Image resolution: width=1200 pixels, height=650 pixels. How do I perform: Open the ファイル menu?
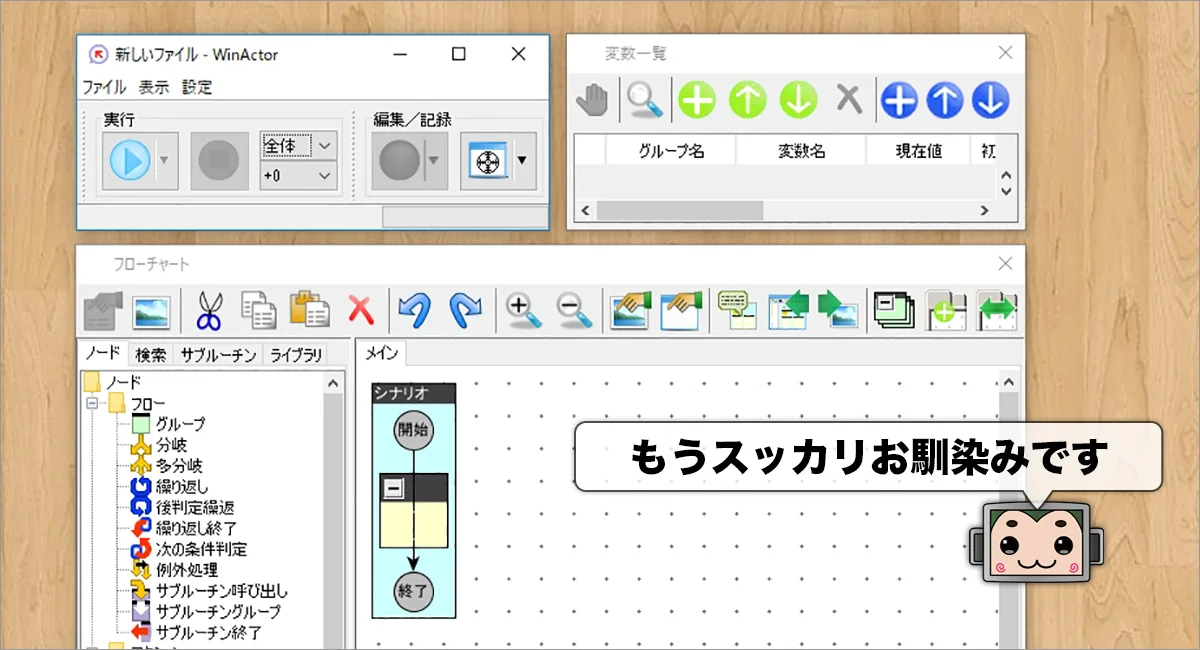point(104,87)
